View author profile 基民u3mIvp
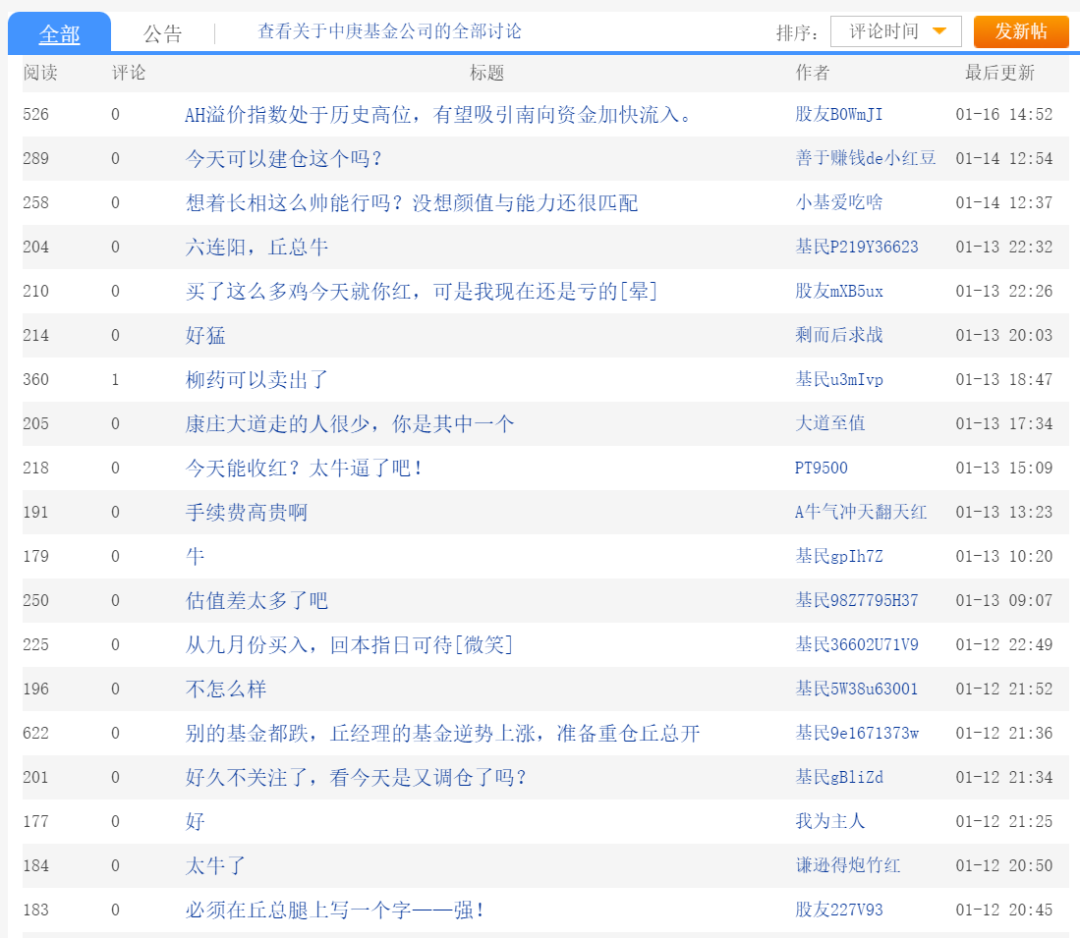1080x938 pixels. click(x=839, y=379)
